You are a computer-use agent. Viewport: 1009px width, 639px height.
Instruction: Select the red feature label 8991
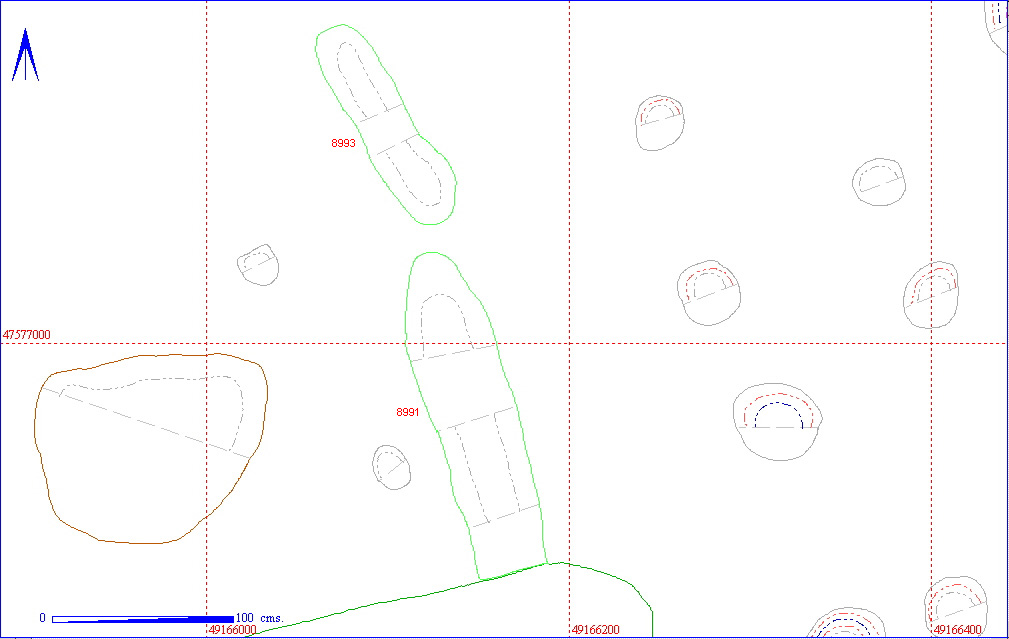pyautogui.click(x=407, y=412)
